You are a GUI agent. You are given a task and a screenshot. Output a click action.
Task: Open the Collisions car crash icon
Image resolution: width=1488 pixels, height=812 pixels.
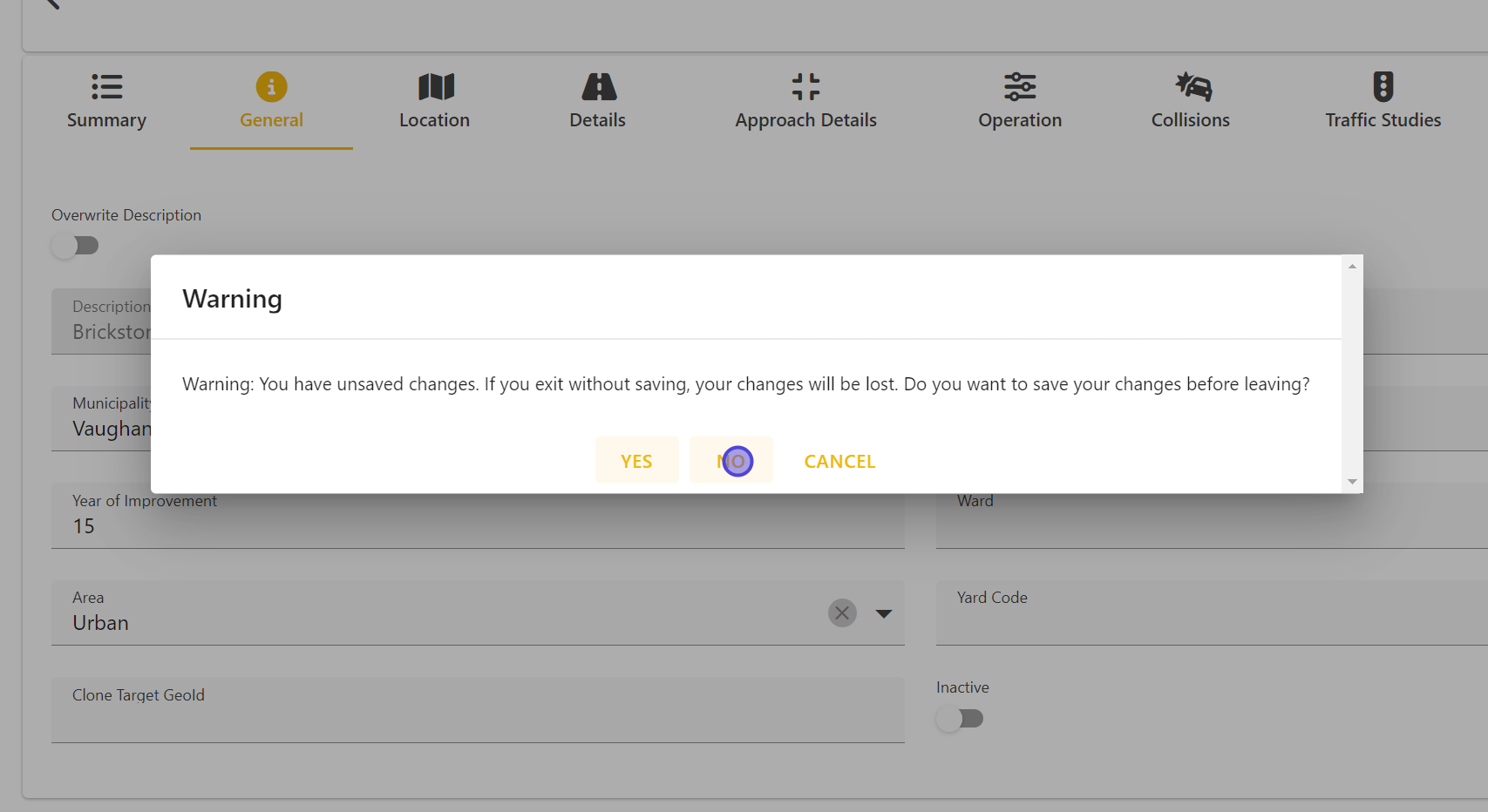coord(1192,86)
